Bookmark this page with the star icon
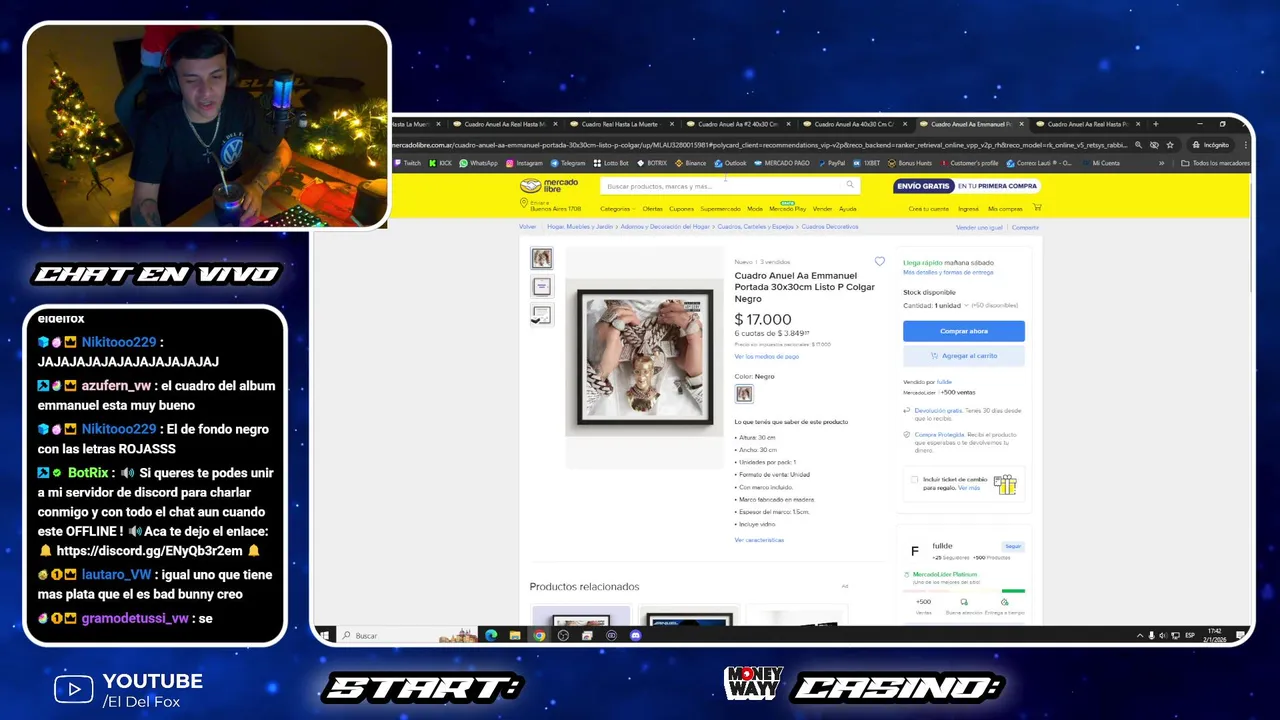 (x=1170, y=145)
